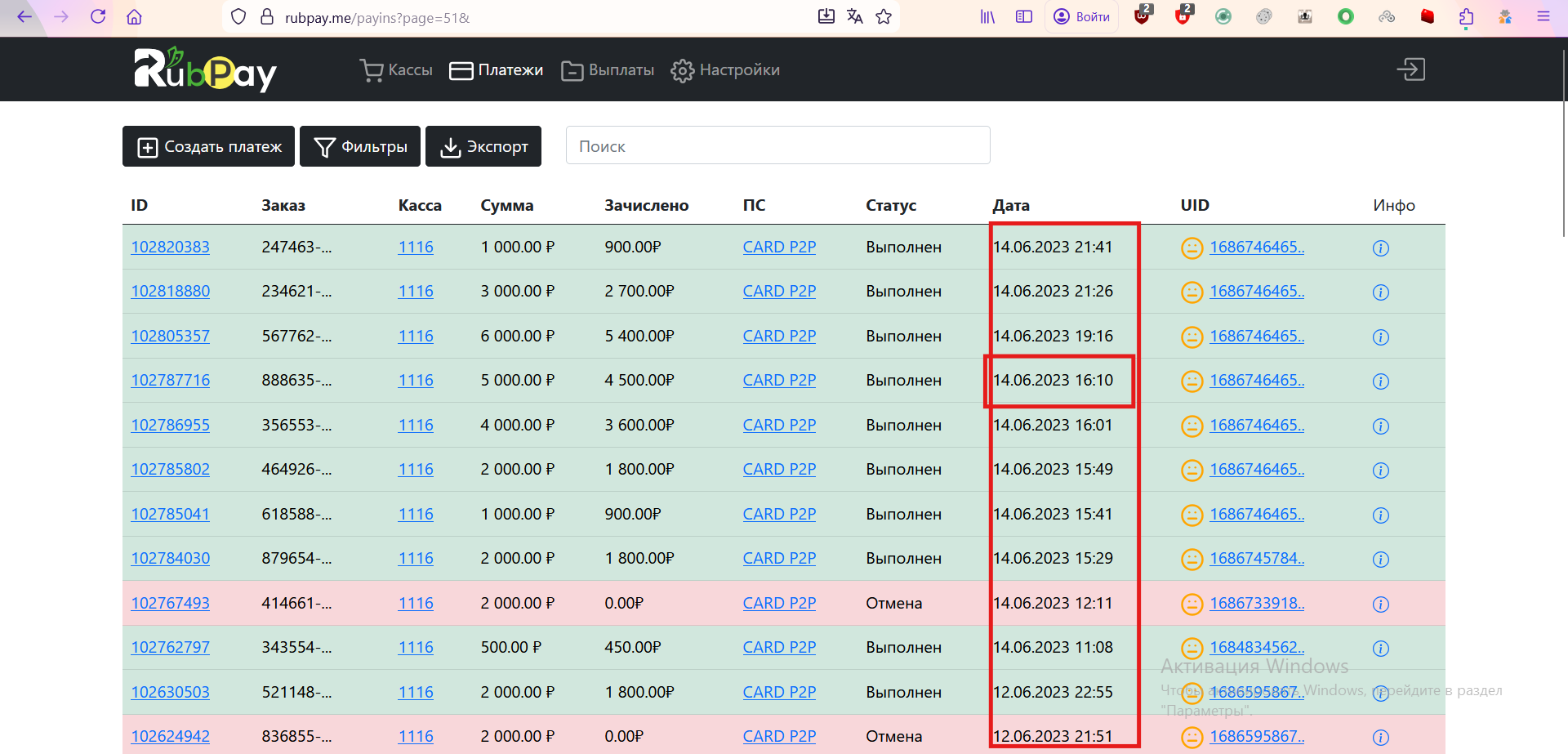Screen dimensions: 1568x754
Task: Go to Кассы section
Action: [397, 70]
